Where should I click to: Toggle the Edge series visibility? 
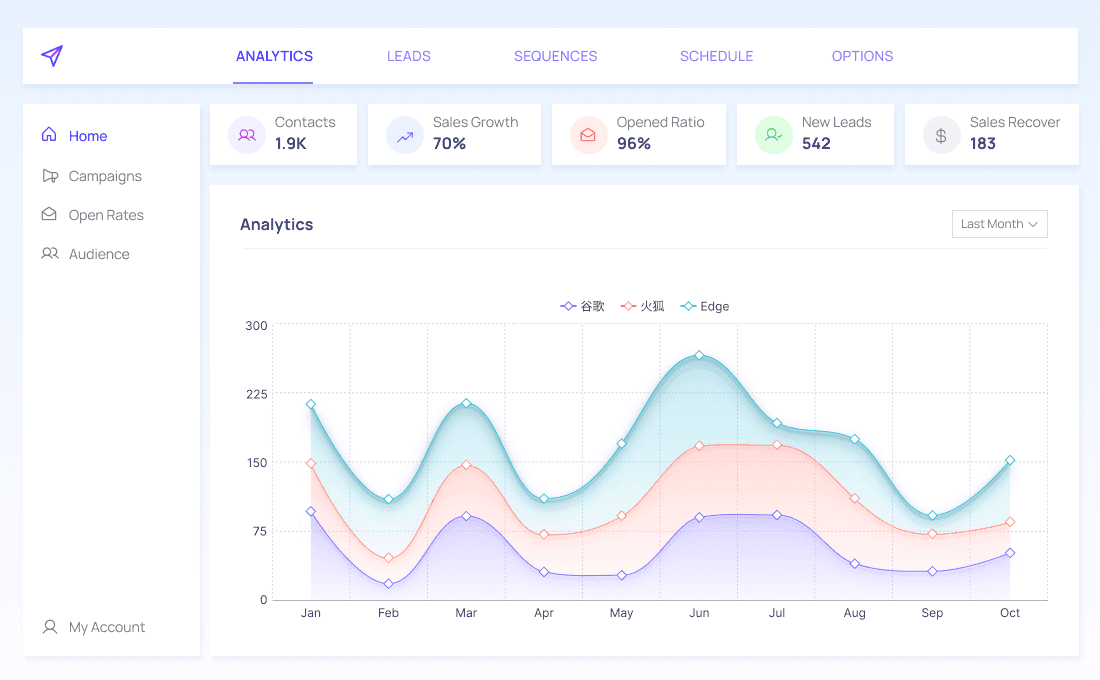pyautogui.click(x=704, y=306)
